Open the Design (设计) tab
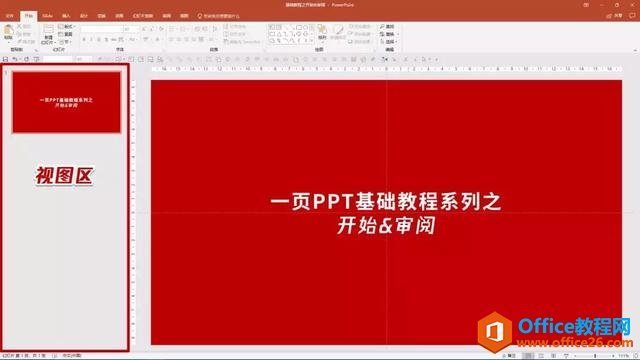 84,16
